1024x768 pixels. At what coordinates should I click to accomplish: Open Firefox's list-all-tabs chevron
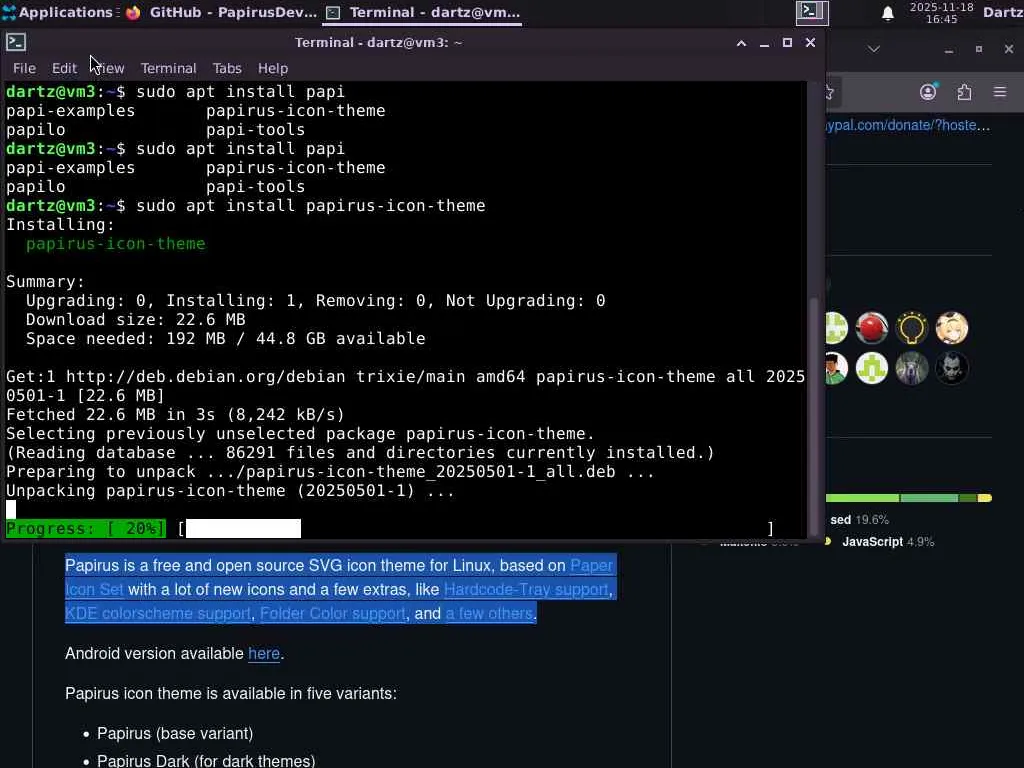[x=874, y=49]
